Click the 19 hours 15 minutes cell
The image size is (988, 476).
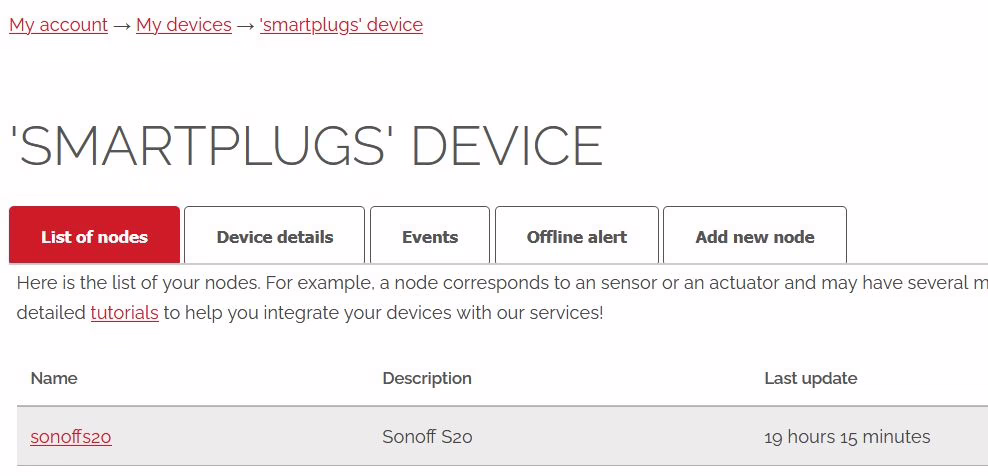pos(847,437)
